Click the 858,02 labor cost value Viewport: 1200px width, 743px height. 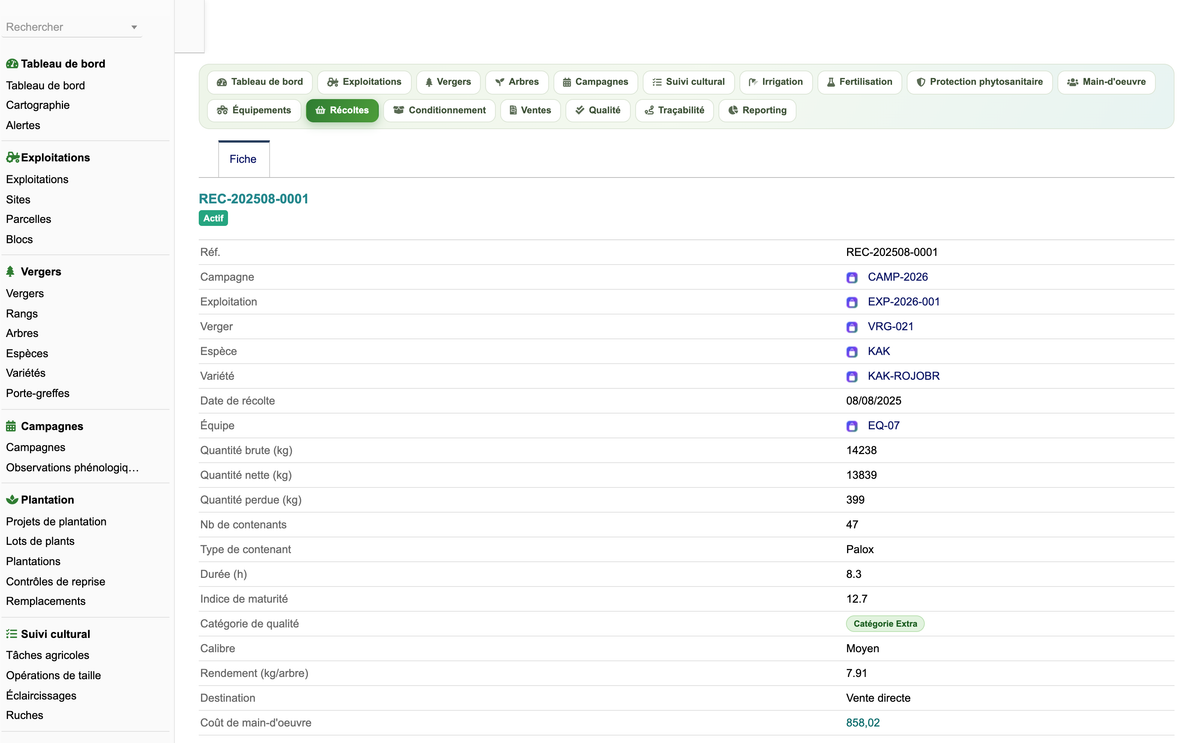coord(863,723)
